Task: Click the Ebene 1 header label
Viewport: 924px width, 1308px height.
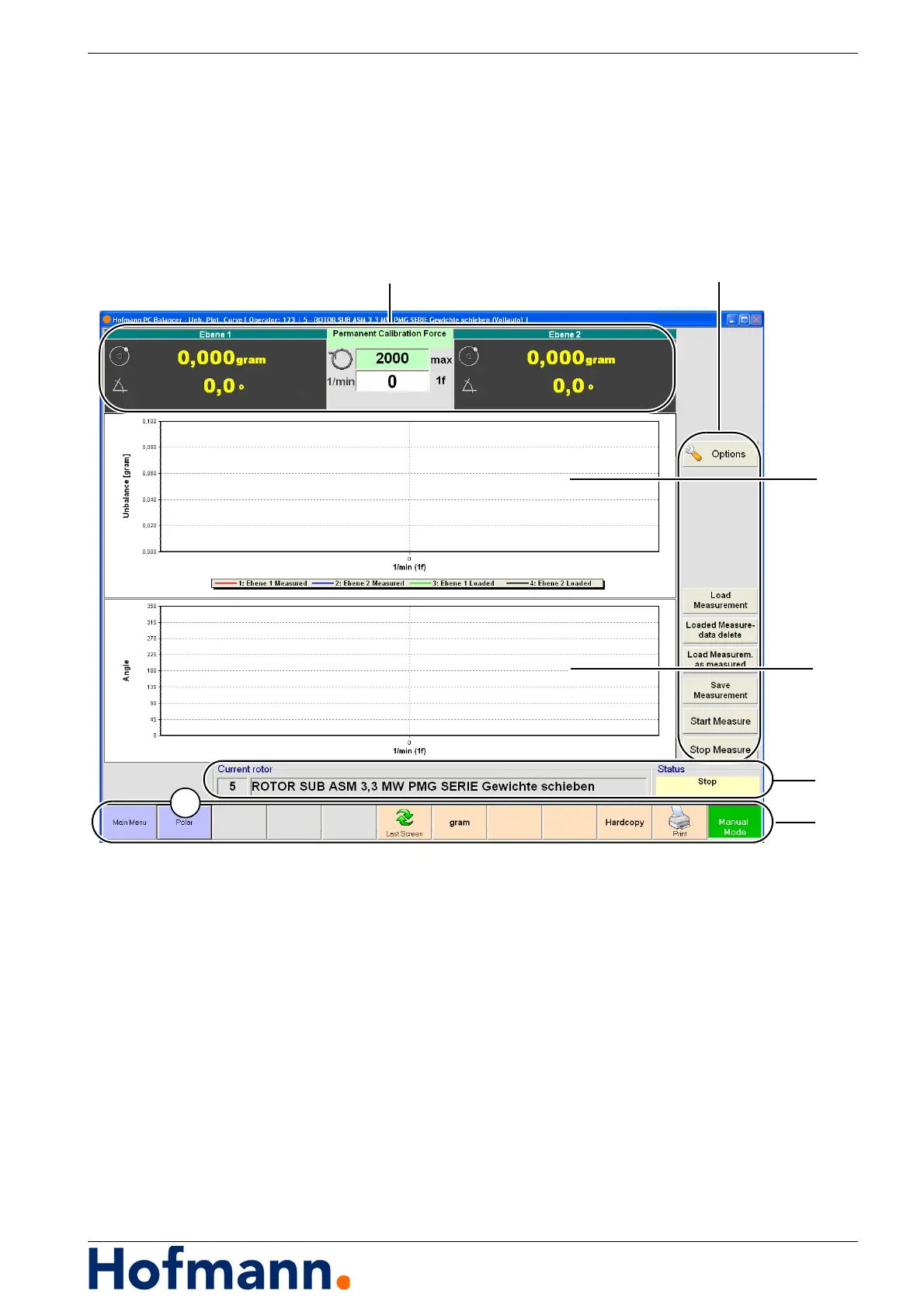Action: (x=215, y=334)
